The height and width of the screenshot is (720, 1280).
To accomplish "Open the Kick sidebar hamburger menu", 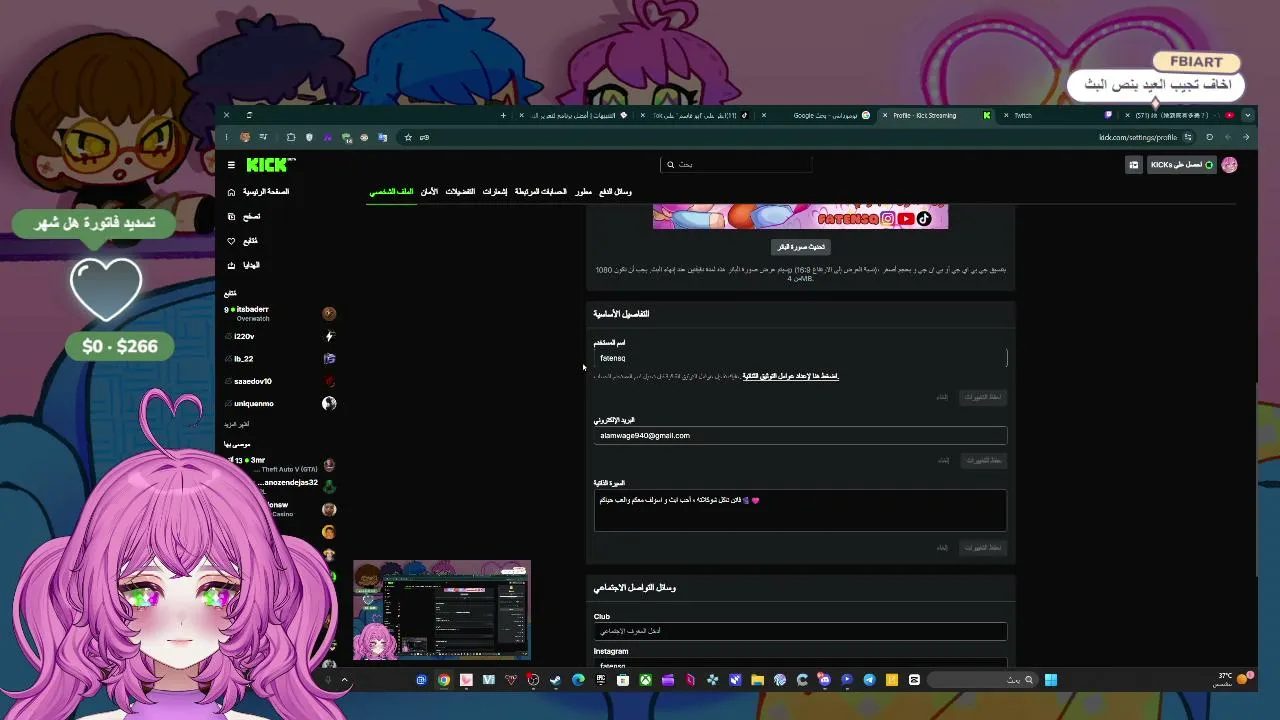I will [x=231, y=165].
